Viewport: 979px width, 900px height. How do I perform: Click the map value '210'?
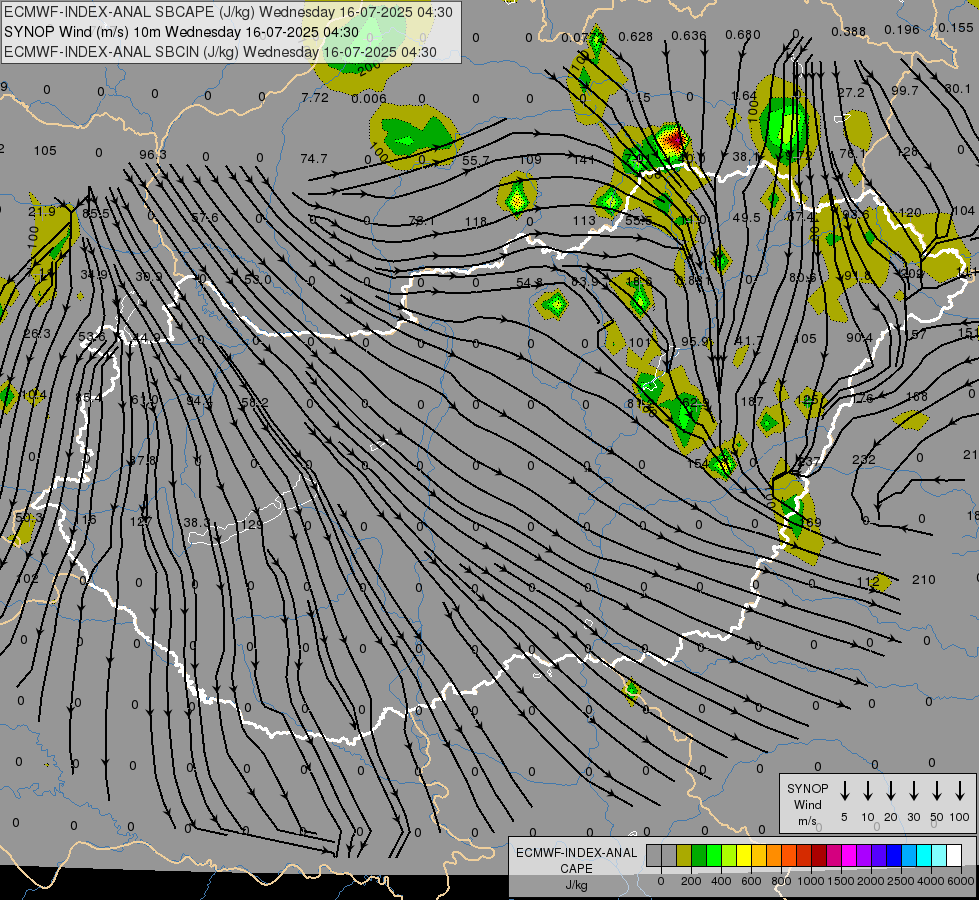[x=923, y=580]
